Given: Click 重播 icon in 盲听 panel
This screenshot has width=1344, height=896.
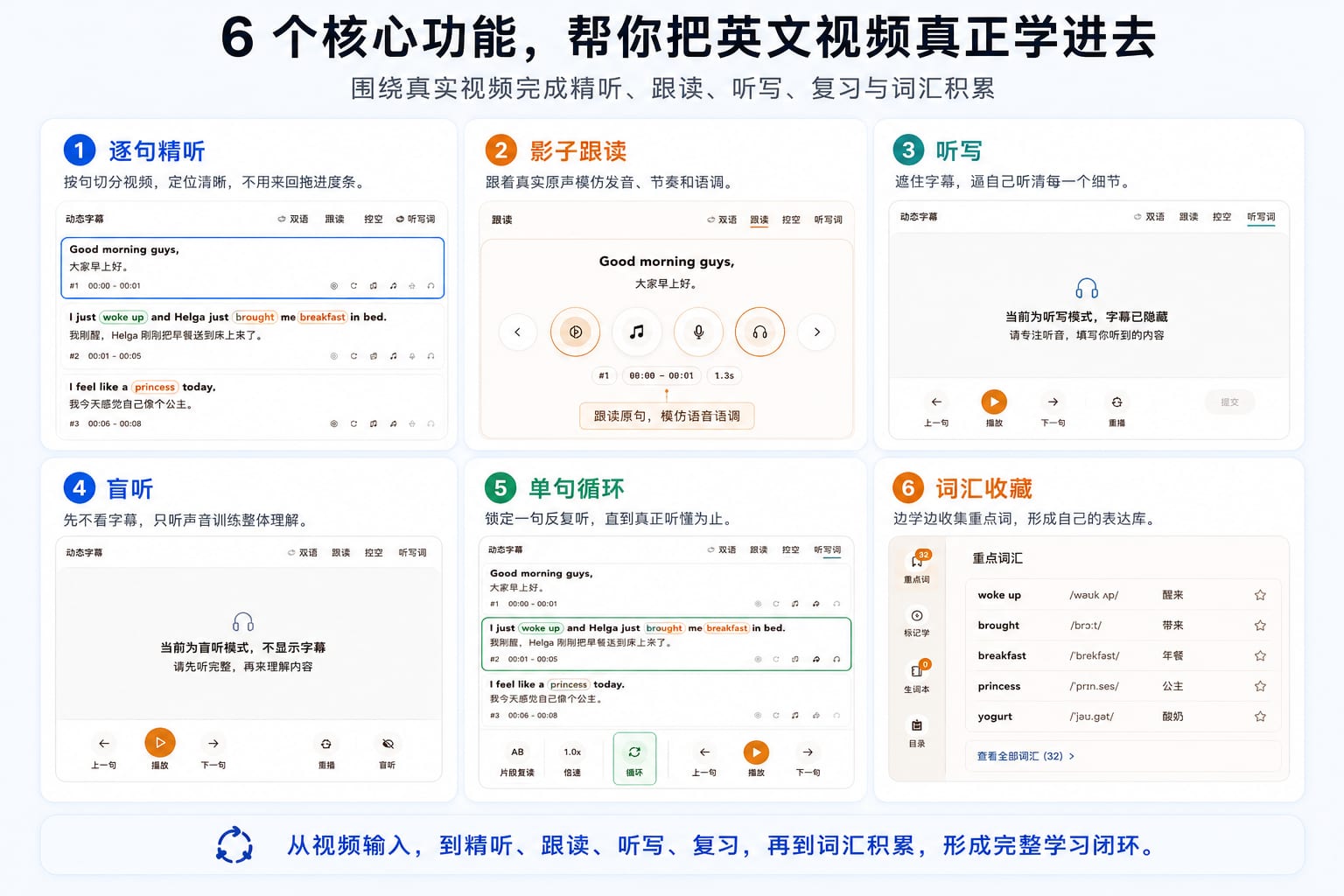Looking at the screenshot, I should point(325,744).
